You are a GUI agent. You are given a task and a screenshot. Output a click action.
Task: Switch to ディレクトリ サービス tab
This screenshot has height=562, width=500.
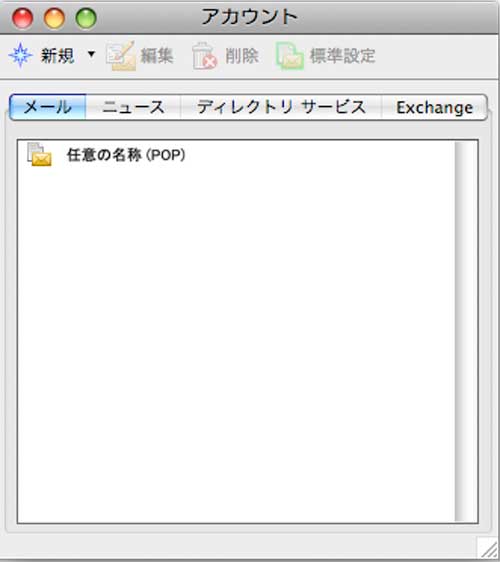pyautogui.click(x=281, y=107)
